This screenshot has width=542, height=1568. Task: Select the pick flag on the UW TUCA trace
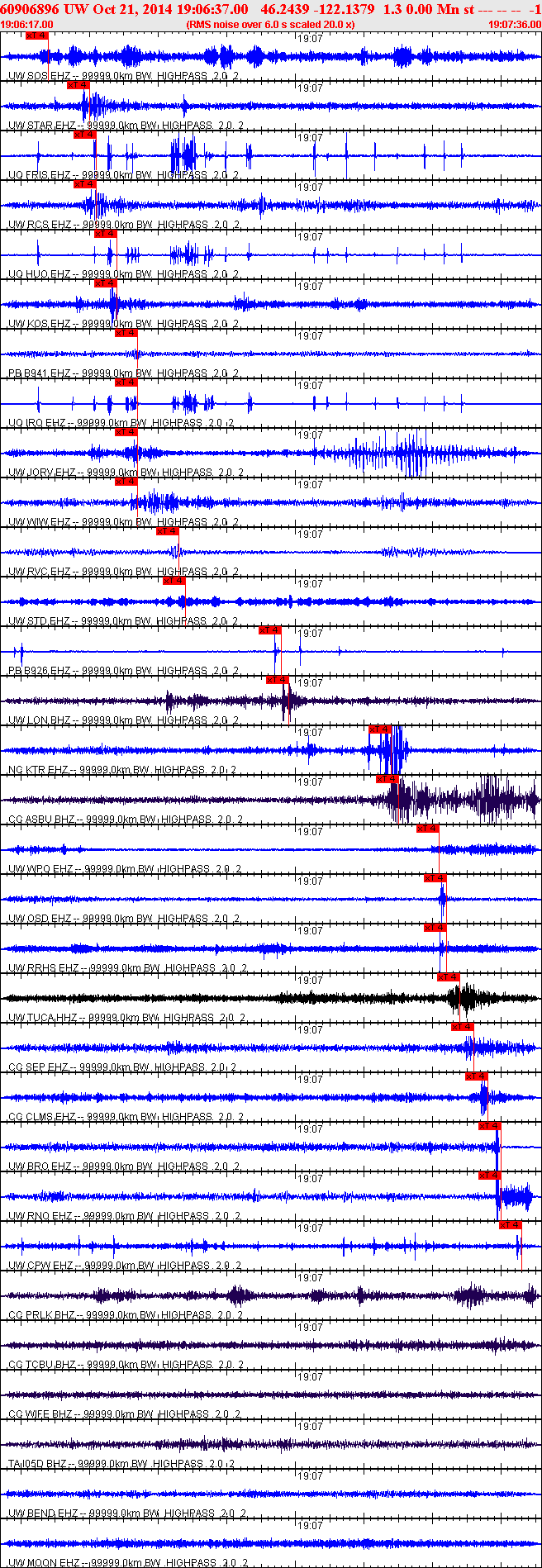pyautogui.click(x=448, y=977)
